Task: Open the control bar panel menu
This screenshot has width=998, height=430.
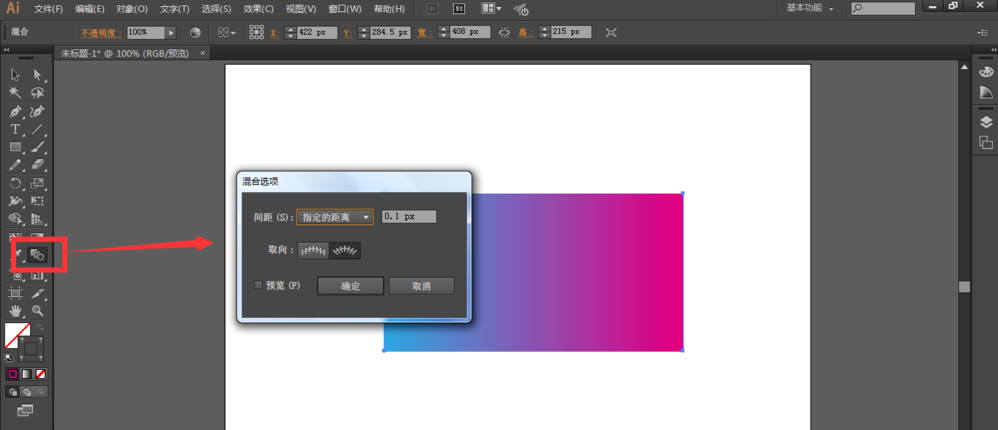Action: [x=982, y=32]
